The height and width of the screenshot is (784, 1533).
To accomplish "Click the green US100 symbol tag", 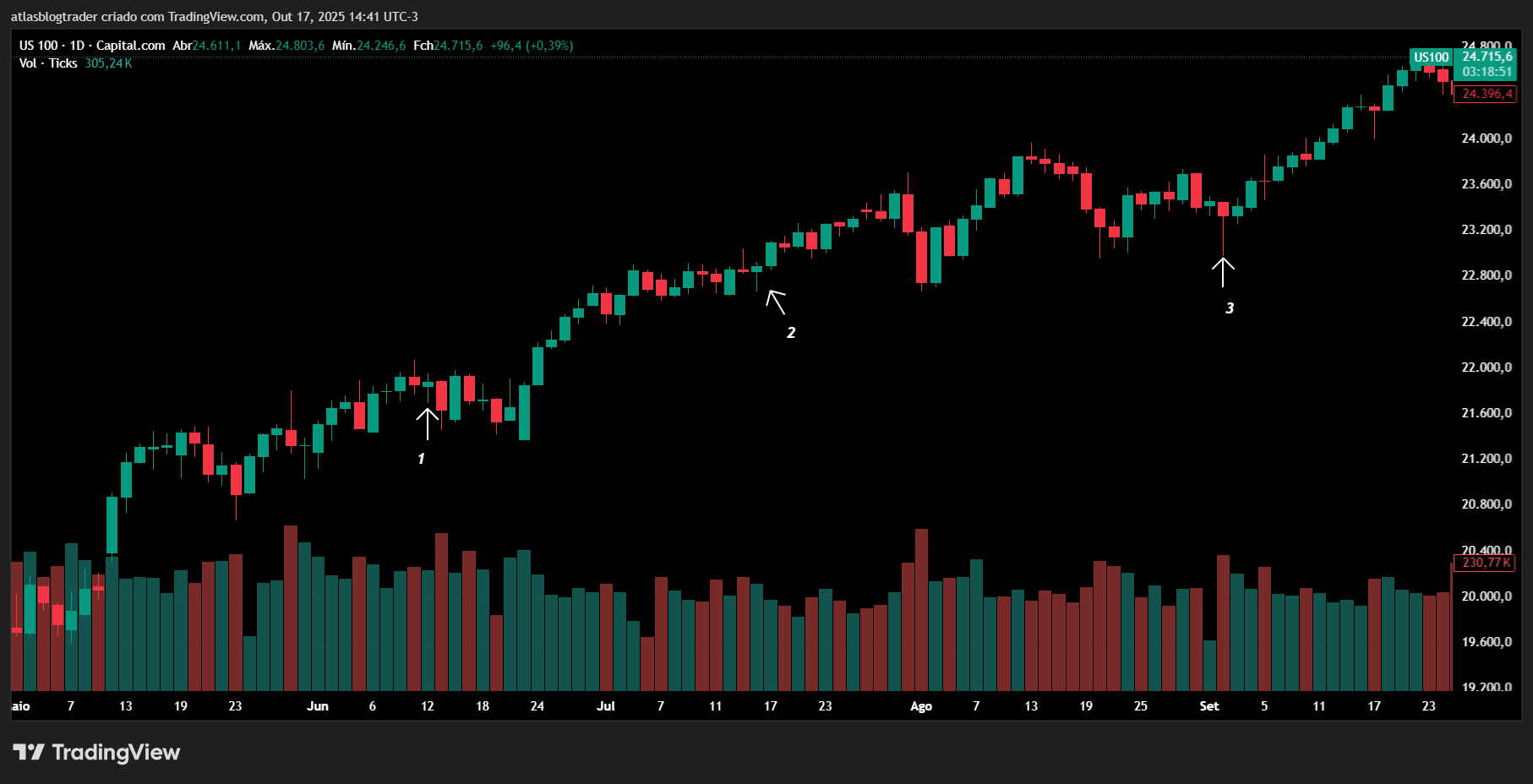I will click(x=1431, y=57).
